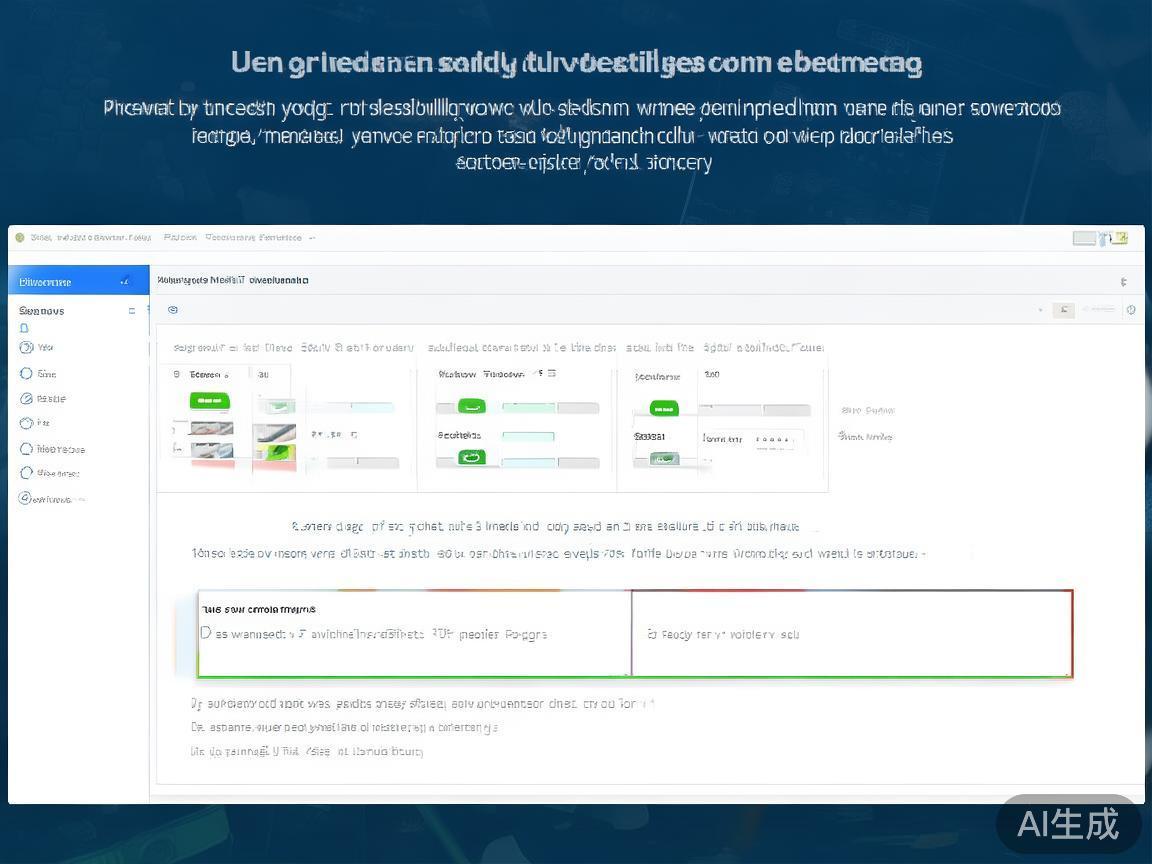
Task: Click the eye icon in the content toolbar
Action: tap(173, 310)
